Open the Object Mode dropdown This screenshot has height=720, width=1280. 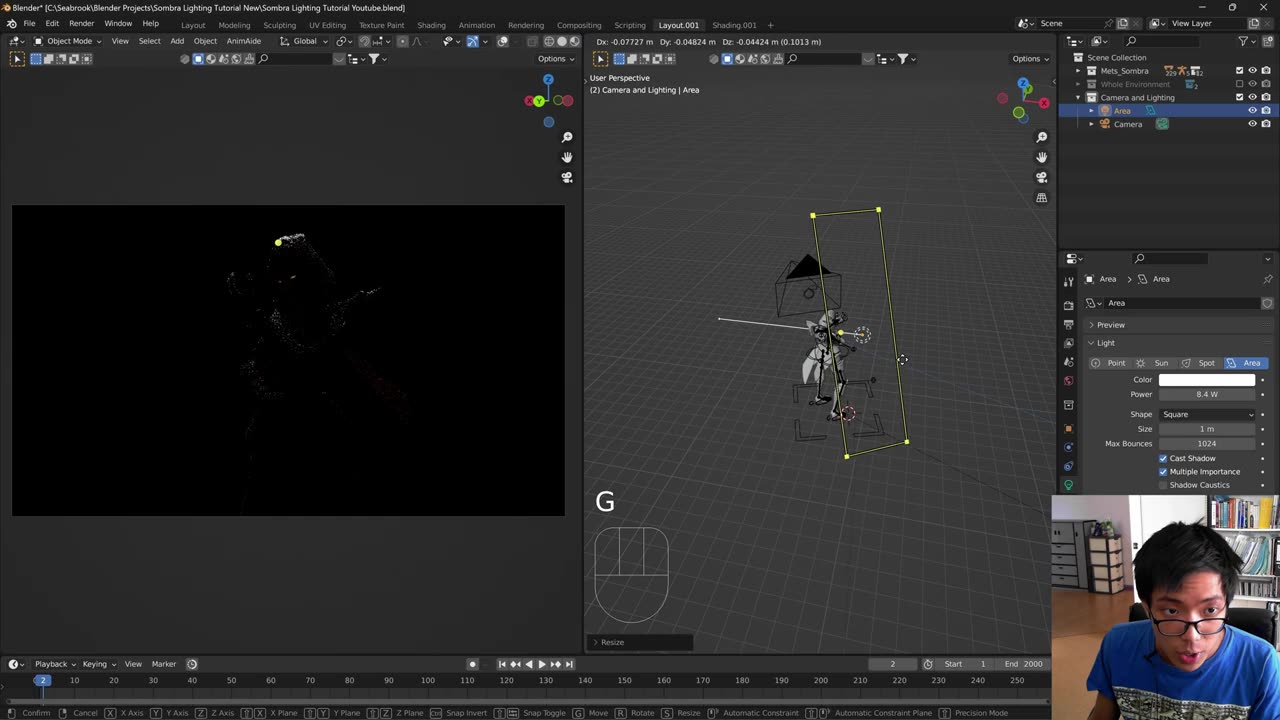tap(68, 41)
